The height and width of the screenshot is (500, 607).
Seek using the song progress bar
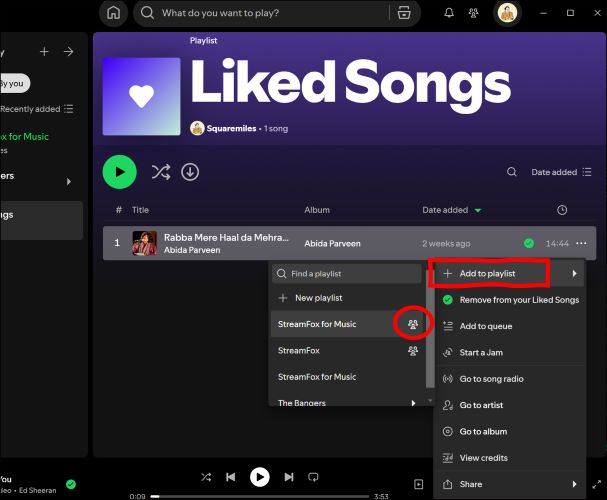coord(259,496)
